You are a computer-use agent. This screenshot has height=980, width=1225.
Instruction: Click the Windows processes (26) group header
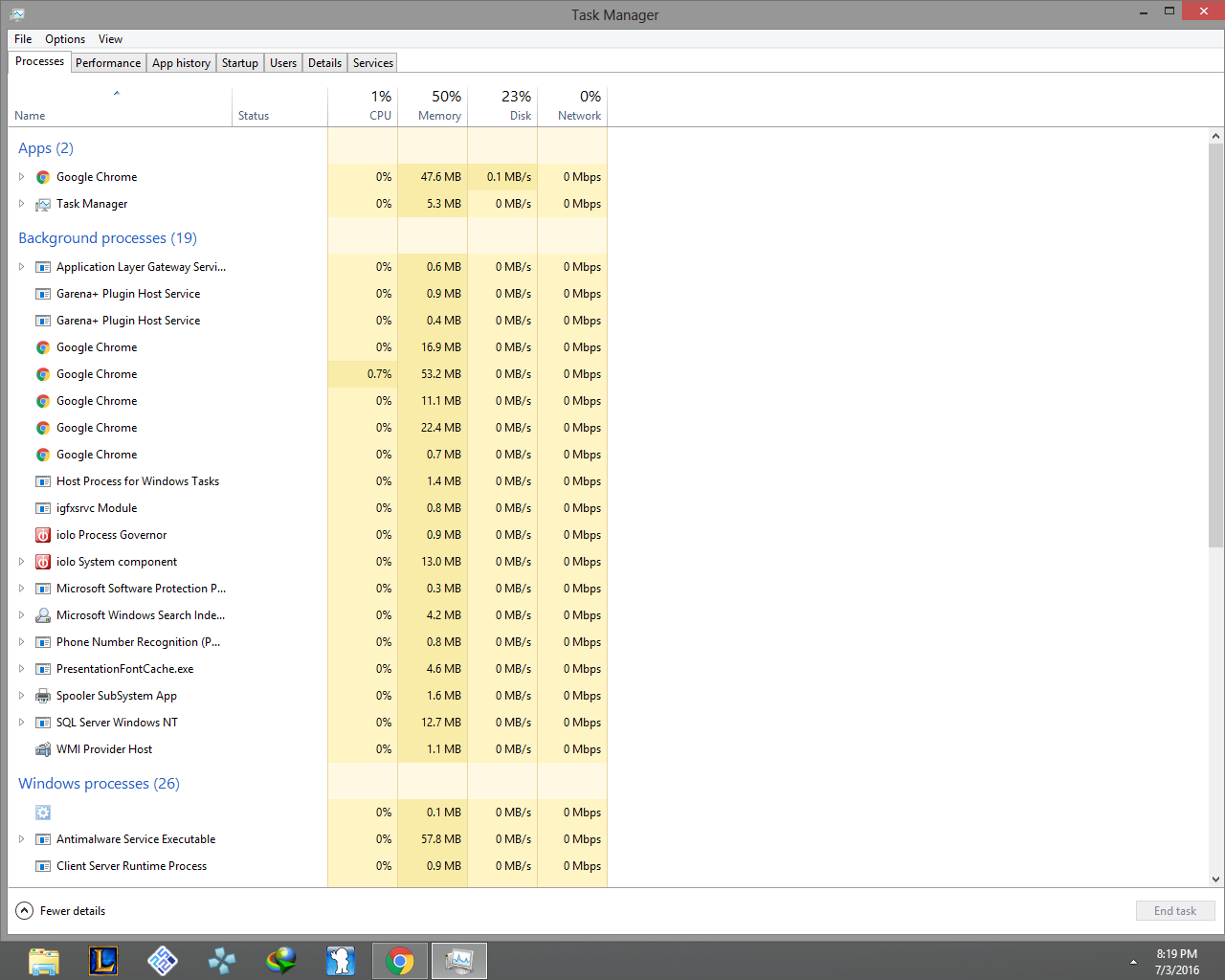[x=99, y=784]
